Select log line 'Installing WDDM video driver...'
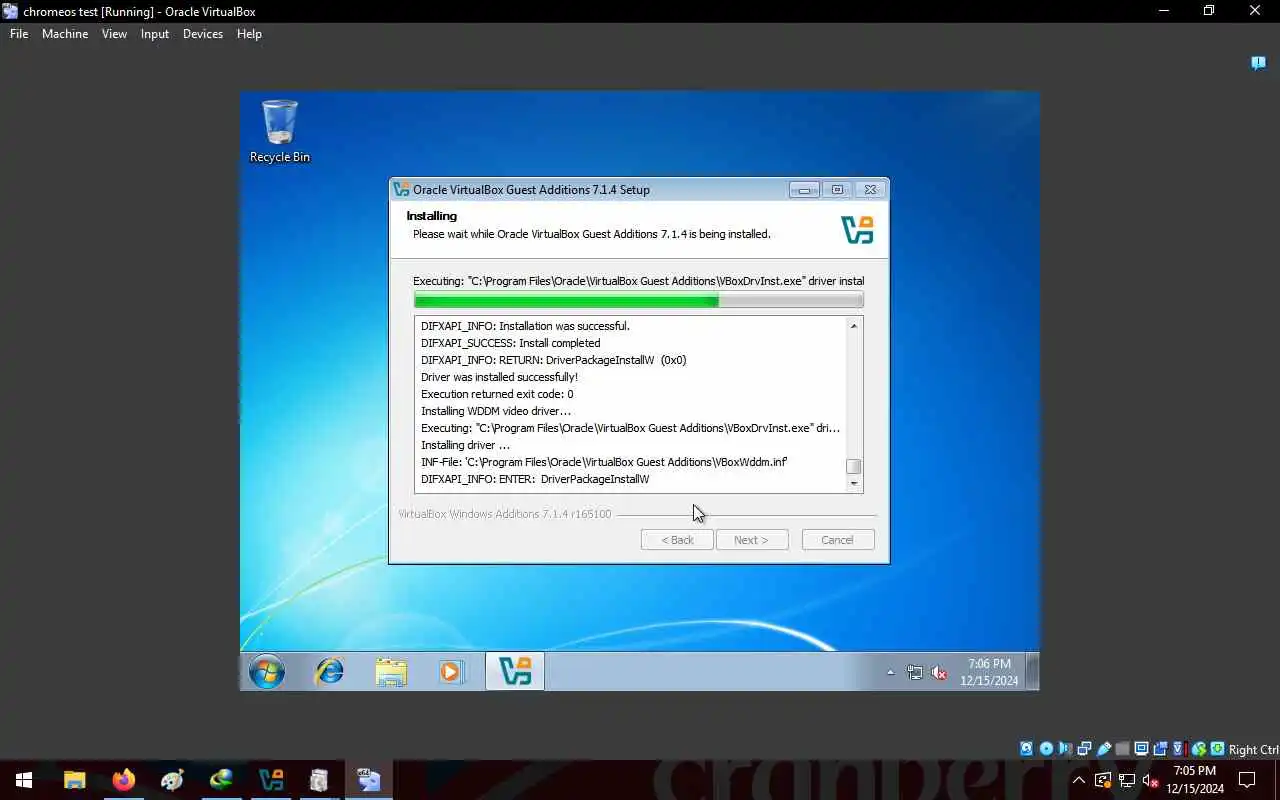 pos(496,411)
